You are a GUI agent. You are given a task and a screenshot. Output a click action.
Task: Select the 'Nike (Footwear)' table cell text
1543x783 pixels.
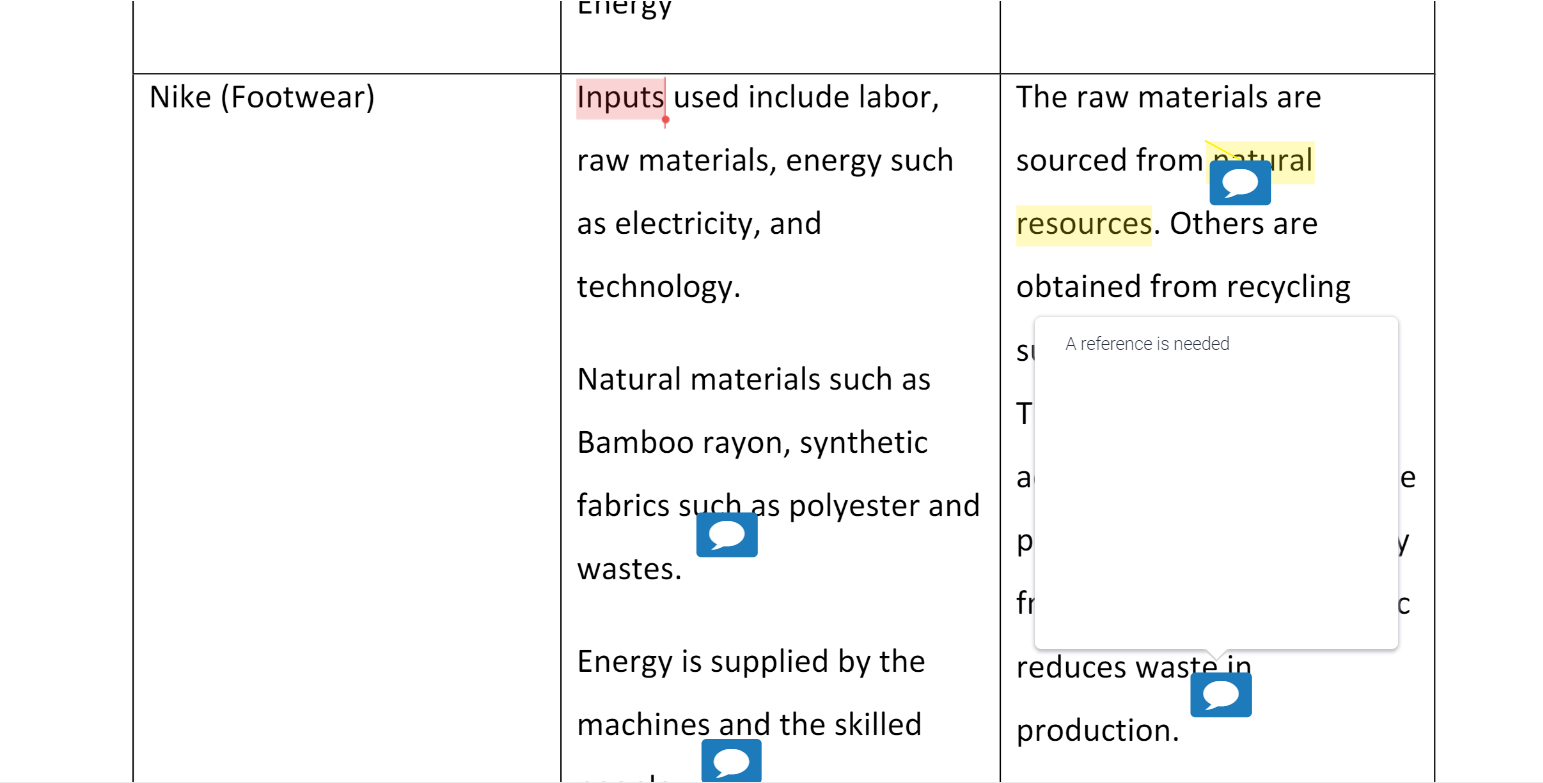(262, 98)
